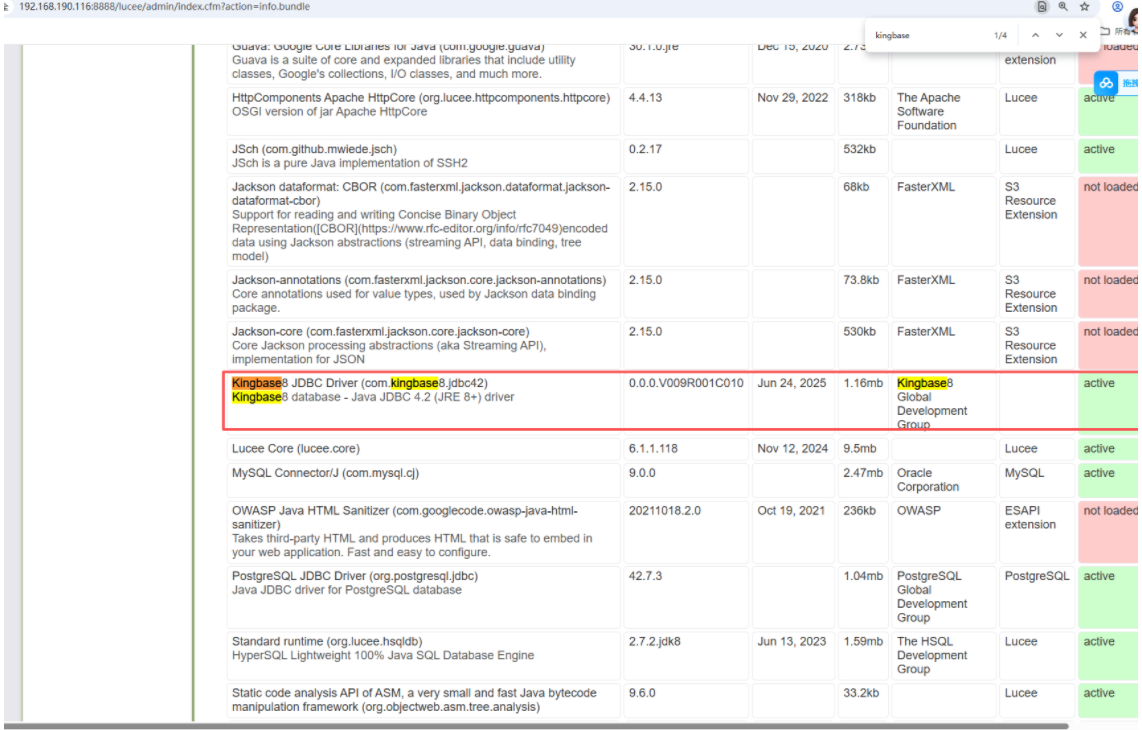Image resolution: width=1142 pixels, height=730 pixels.
Task: Bookmark this page with the star icon
Action: (1084, 6)
